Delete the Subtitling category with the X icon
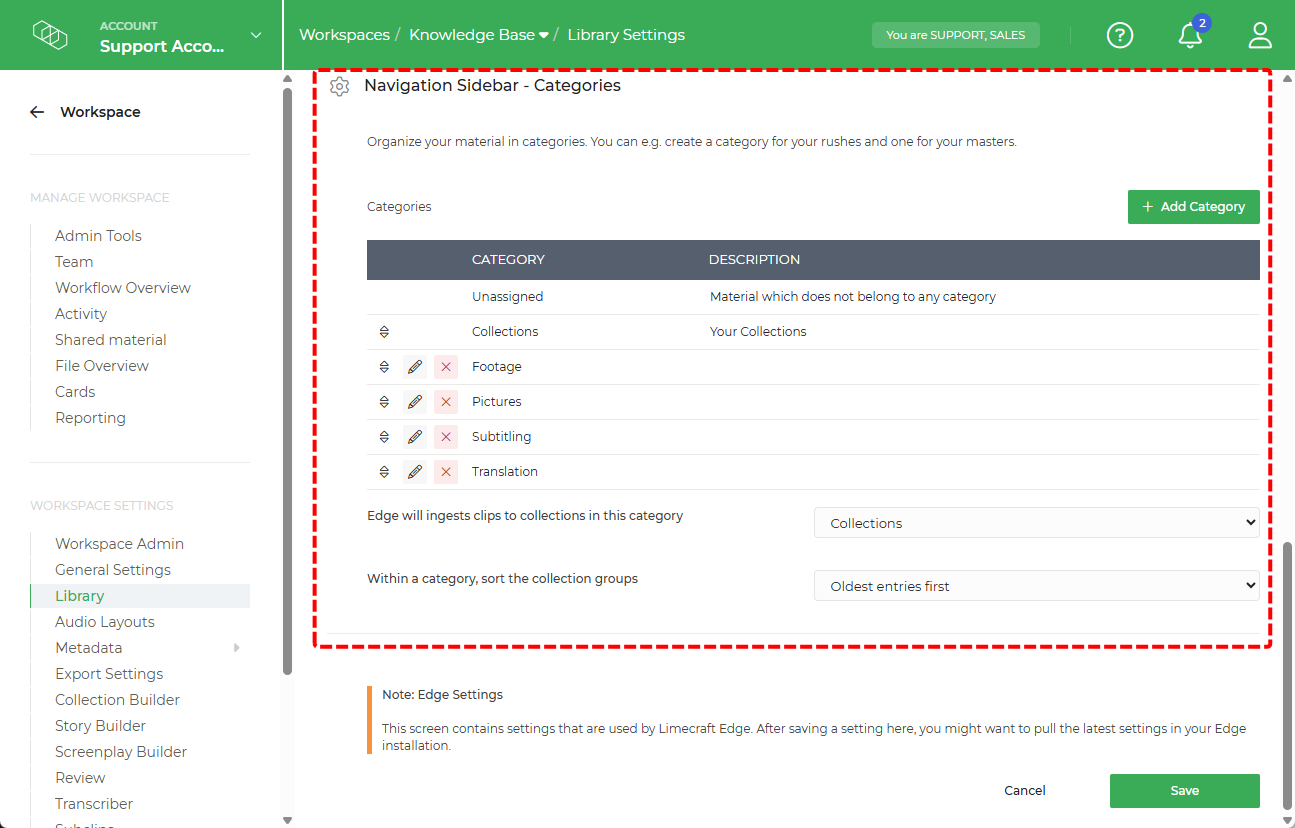This screenshot has width=1295, height=828. 445,436
